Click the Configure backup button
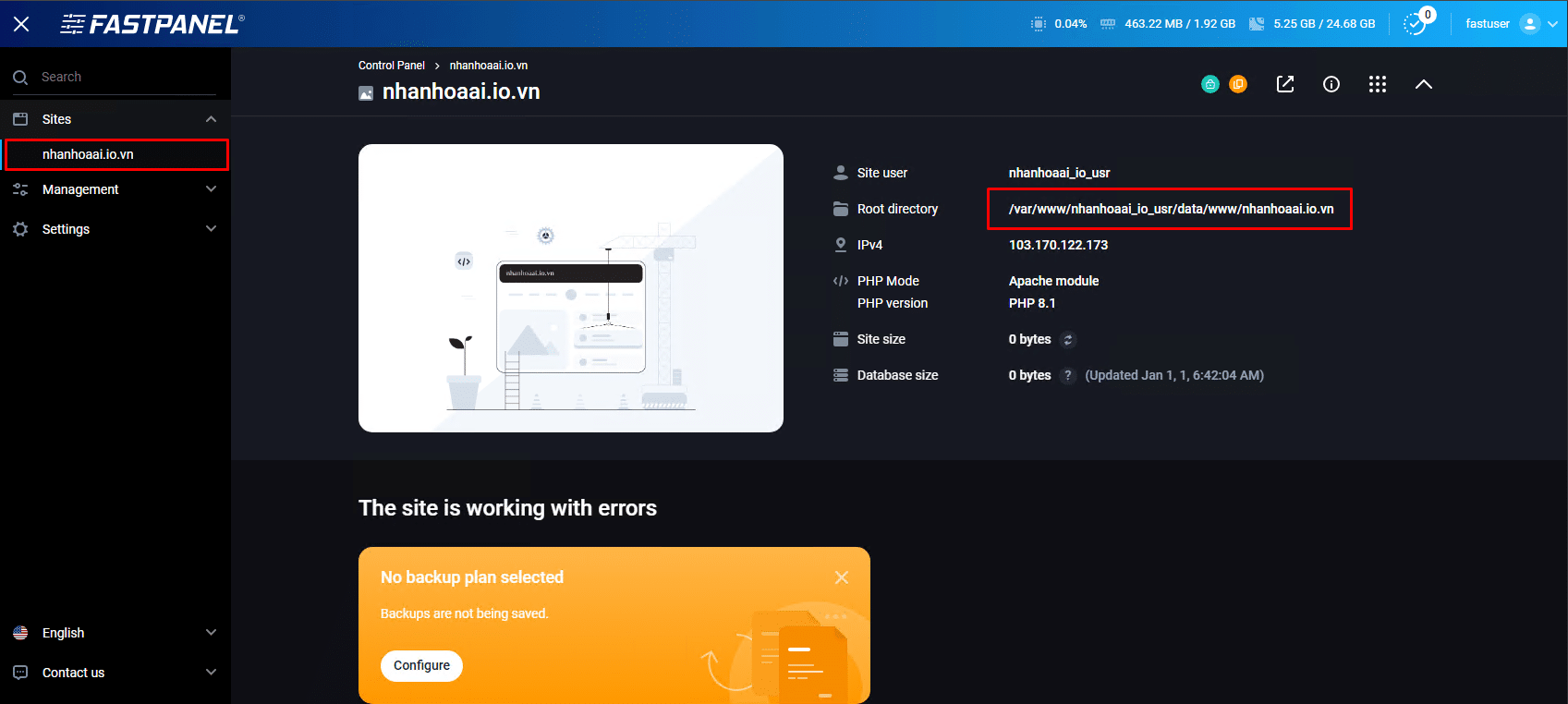This screenshot has height=704, width=1568. 421,665
